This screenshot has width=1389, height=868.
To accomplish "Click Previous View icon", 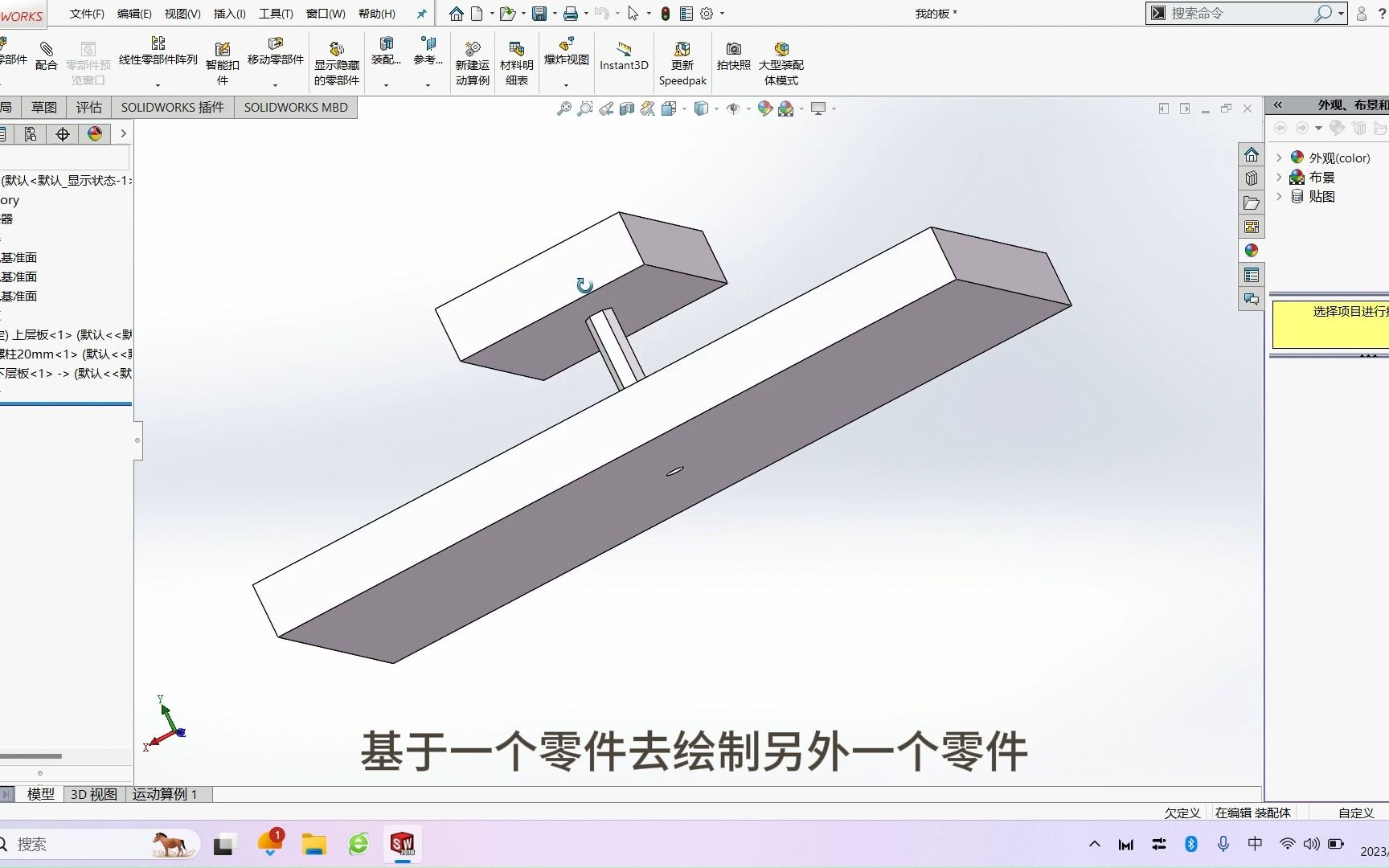I will 606,108.
